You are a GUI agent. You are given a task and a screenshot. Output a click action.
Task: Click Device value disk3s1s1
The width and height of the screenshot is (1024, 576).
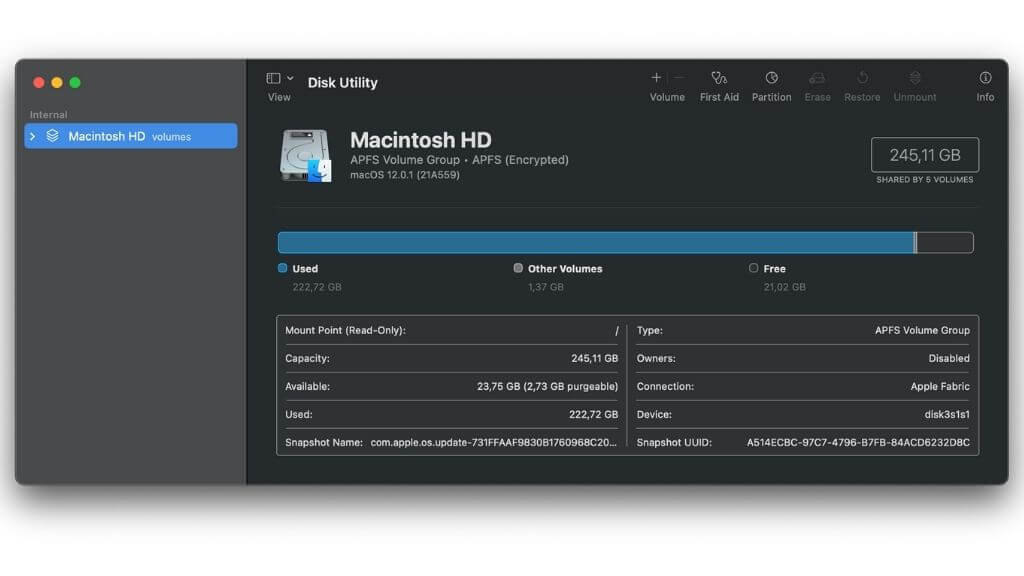(947, 415)
